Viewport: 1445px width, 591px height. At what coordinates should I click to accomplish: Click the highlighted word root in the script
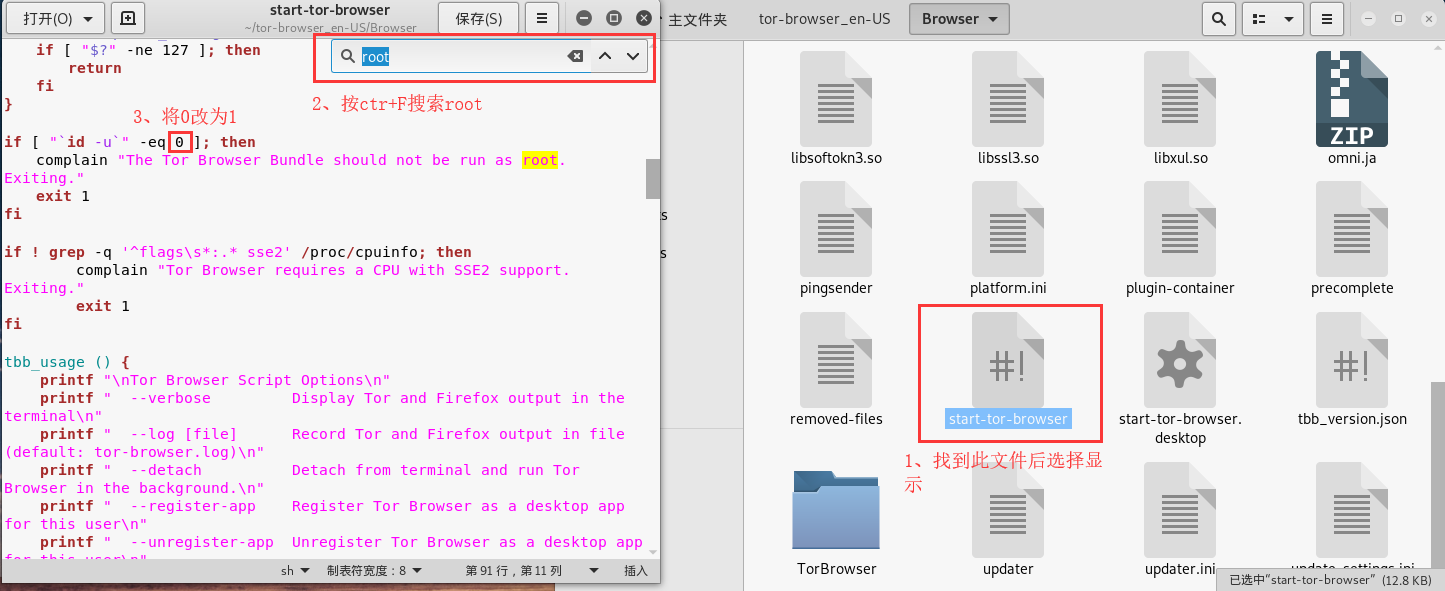click(x=540, y=160)
